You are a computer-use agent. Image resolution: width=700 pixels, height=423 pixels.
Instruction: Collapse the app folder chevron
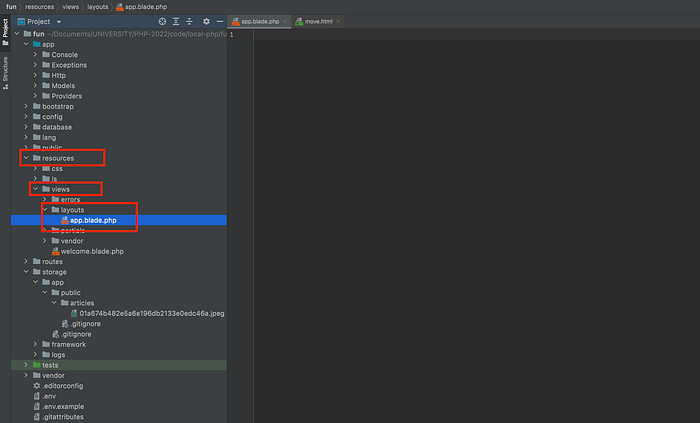click(26, 44)
